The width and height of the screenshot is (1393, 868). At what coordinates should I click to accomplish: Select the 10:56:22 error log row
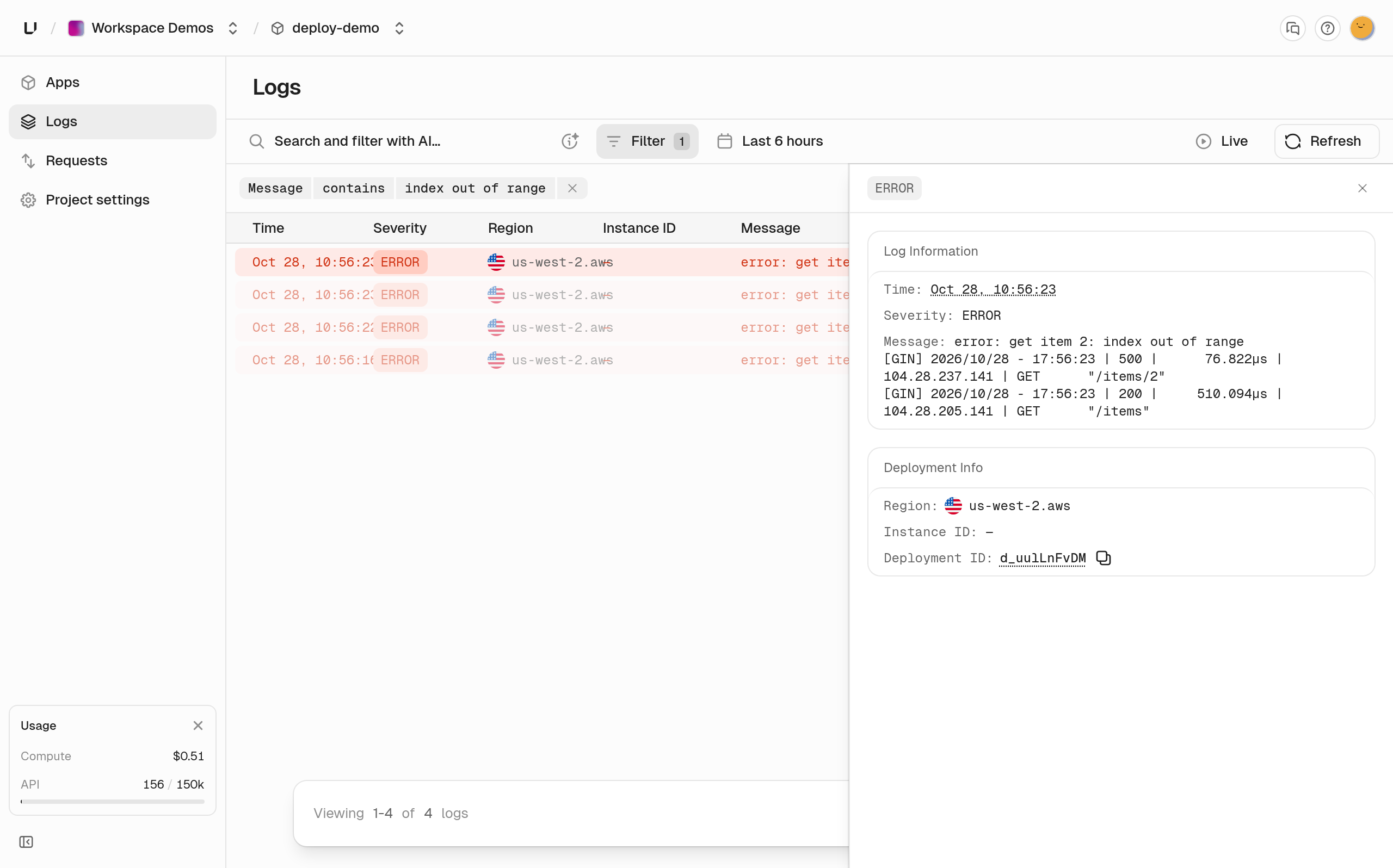[541, 327]
